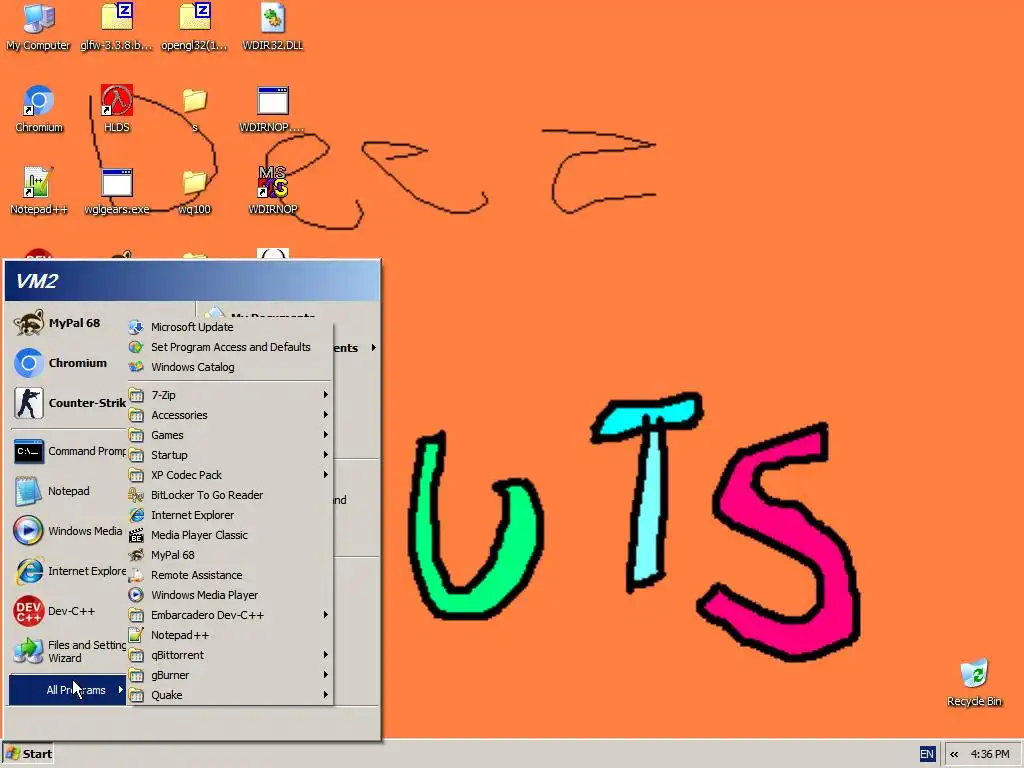Viewport: 1024px width, 768px height.
Task: Launch Chromium desktop shortcut
Action: point(39,108)
